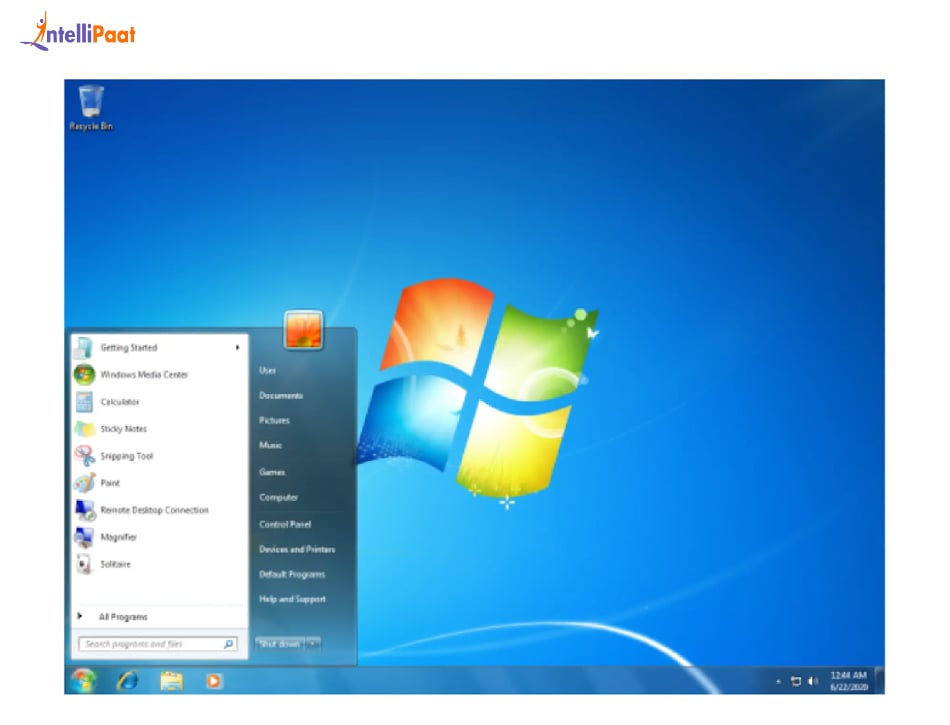Open Default Programs

[x=292, y=574]
